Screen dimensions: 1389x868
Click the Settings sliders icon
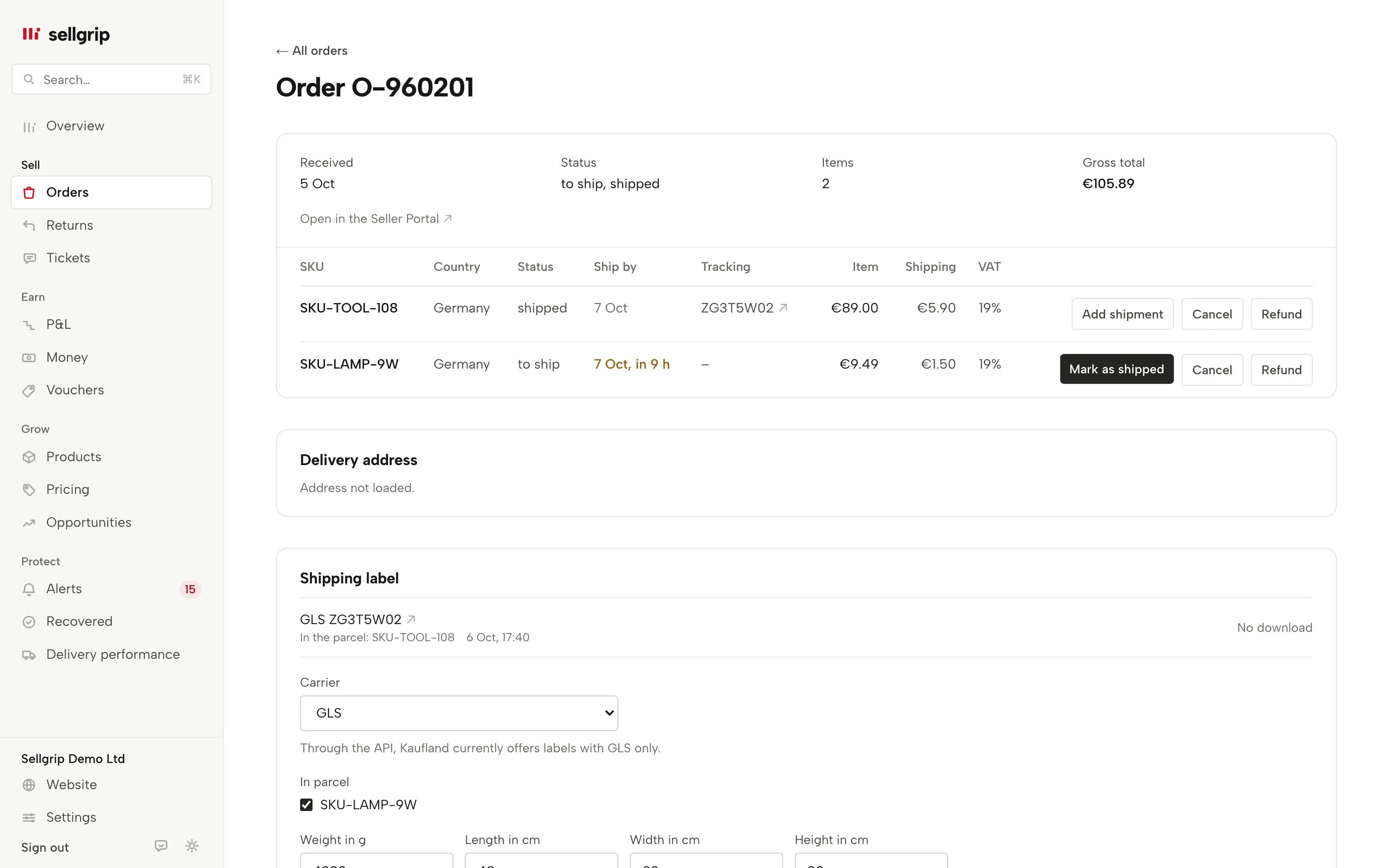[29, 817]
